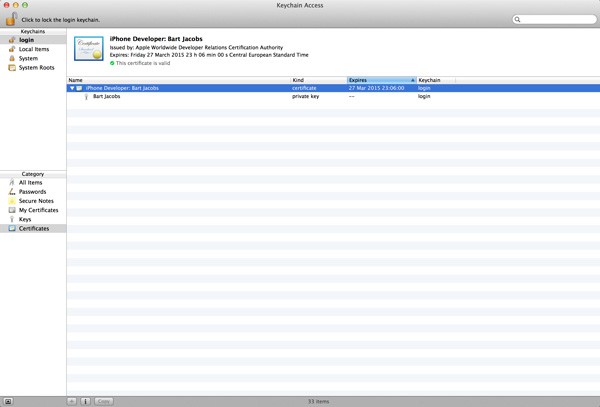The image size is (600, 407).
Task: Collapse the iPhone Developer certificate row
Action: pyautogui.click(x=72, y=88)
